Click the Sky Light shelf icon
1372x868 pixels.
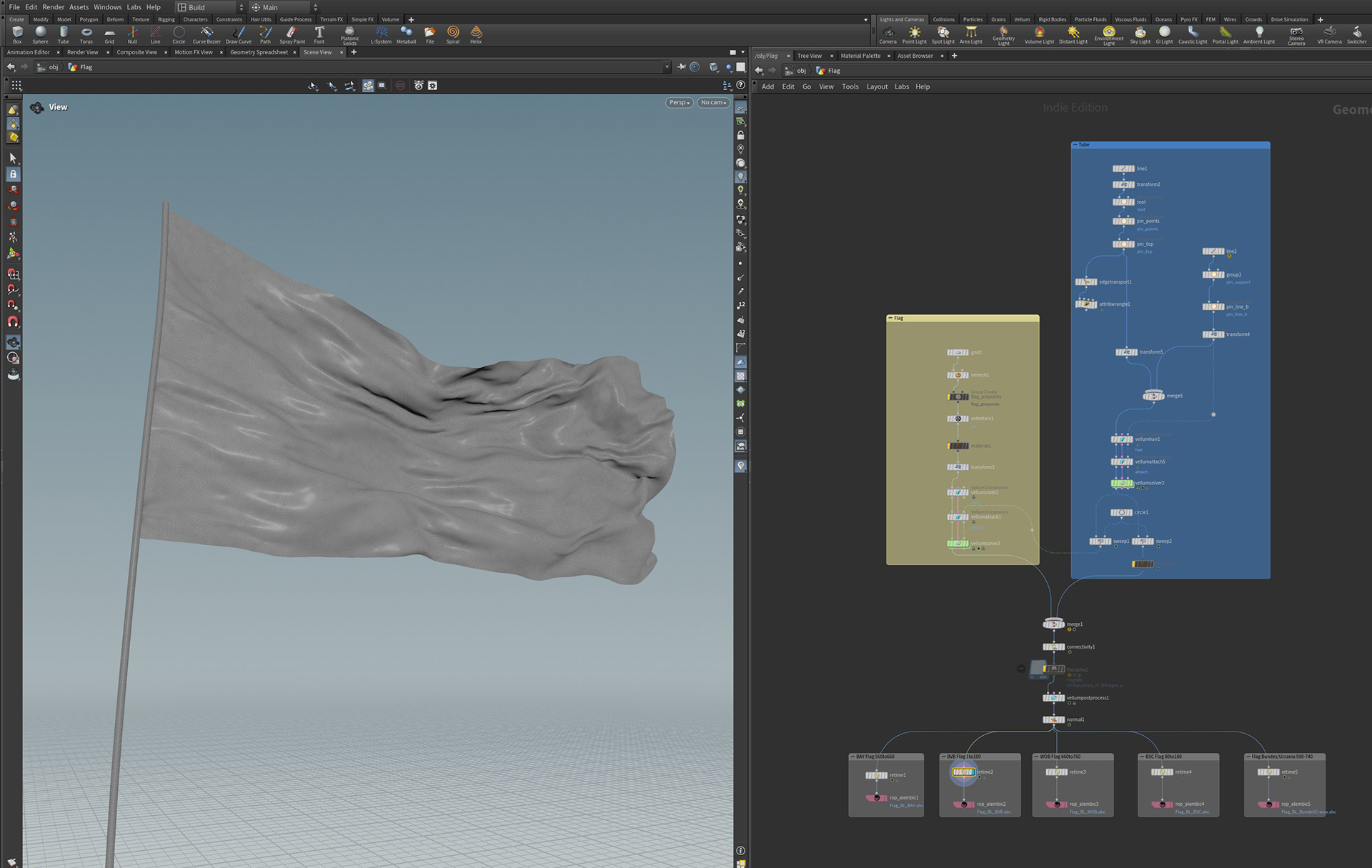pos(1140,34)
